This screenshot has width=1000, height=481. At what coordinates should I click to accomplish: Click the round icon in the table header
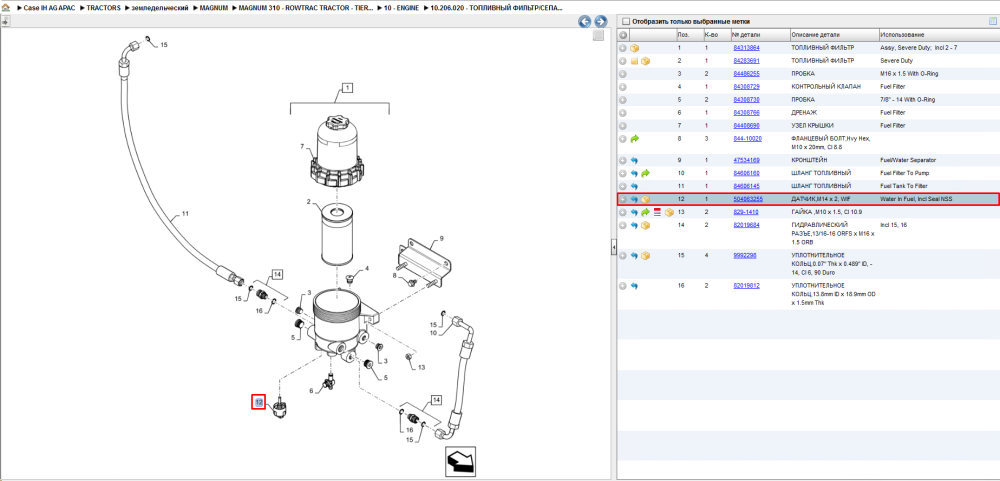[623, 35]
